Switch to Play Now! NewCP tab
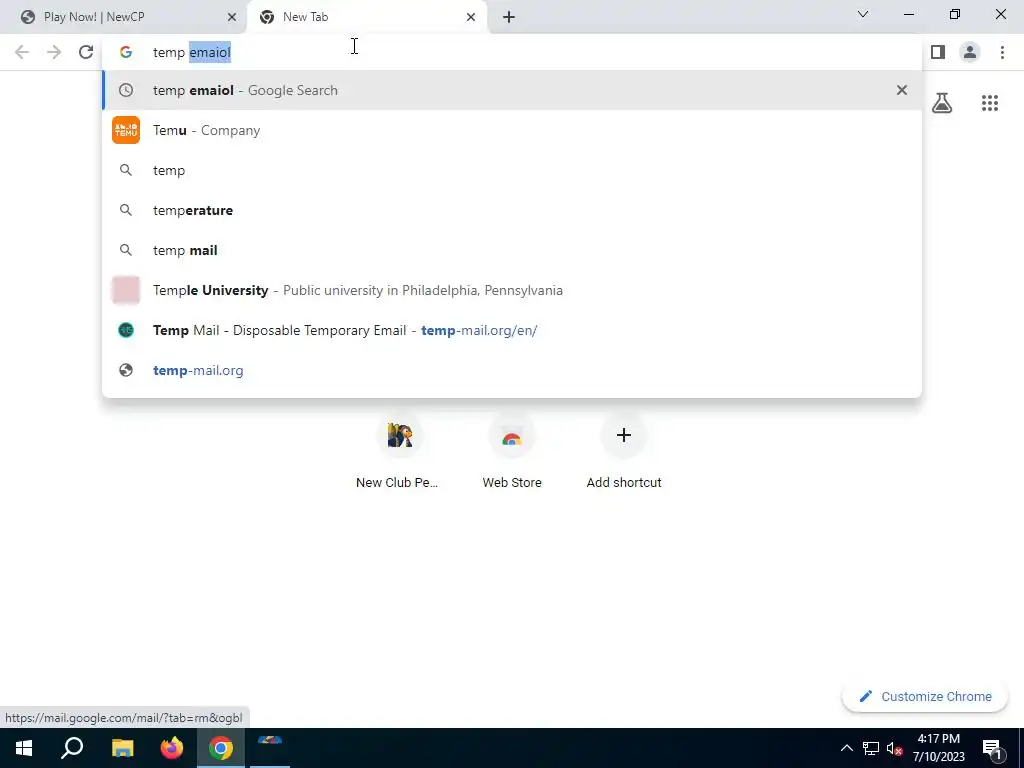The height and width of the screenshot is (768, 1024). (123, 17)
